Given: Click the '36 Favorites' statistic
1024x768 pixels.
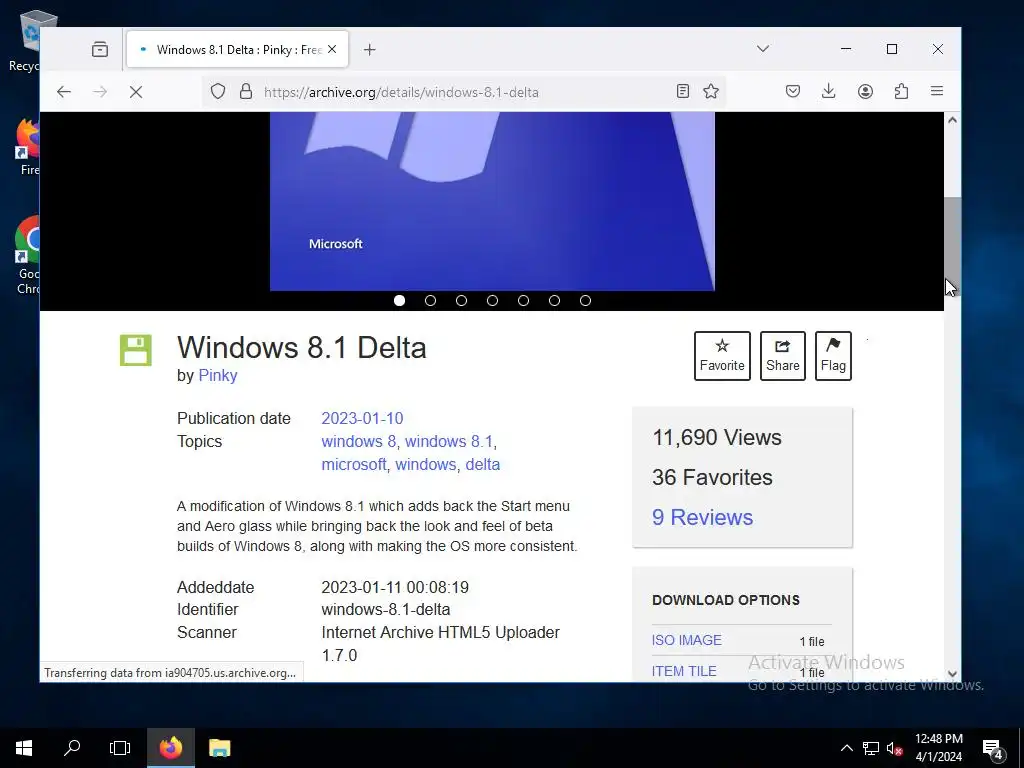Looking at the screenshot, I should (x=712, y=477).
